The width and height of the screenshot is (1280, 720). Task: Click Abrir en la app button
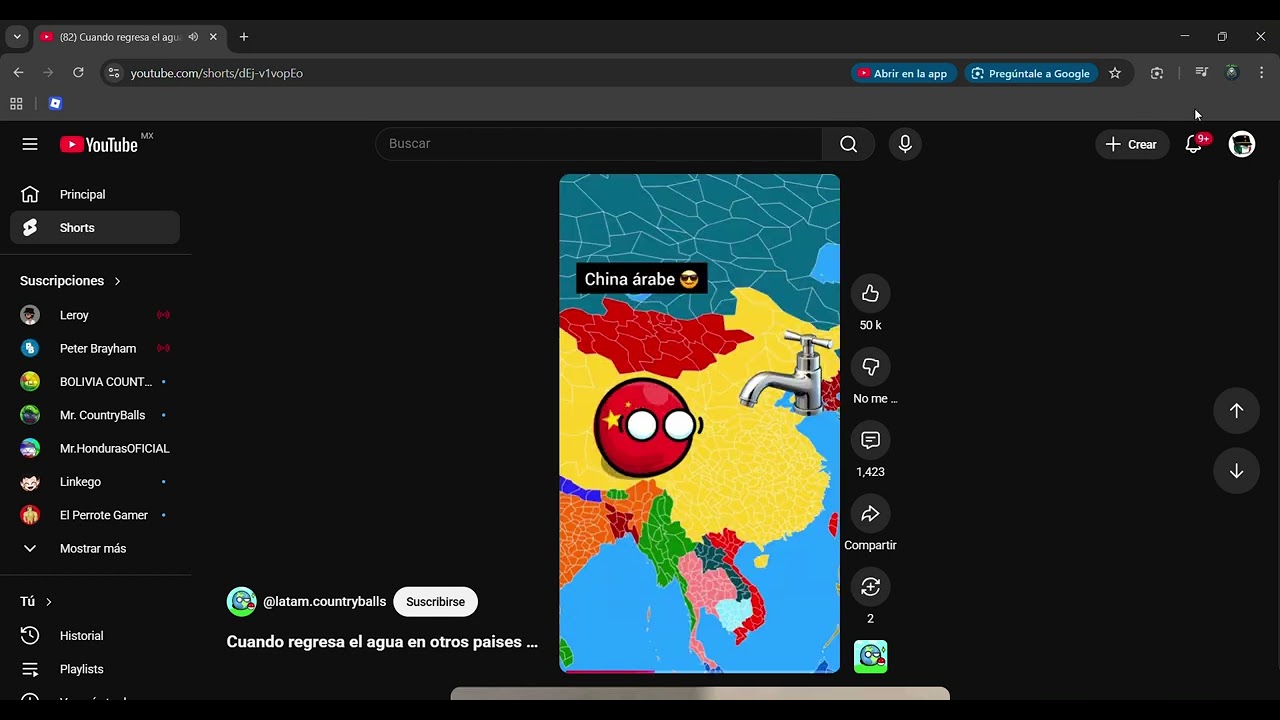pyautogui.click(x=903, y=73)
